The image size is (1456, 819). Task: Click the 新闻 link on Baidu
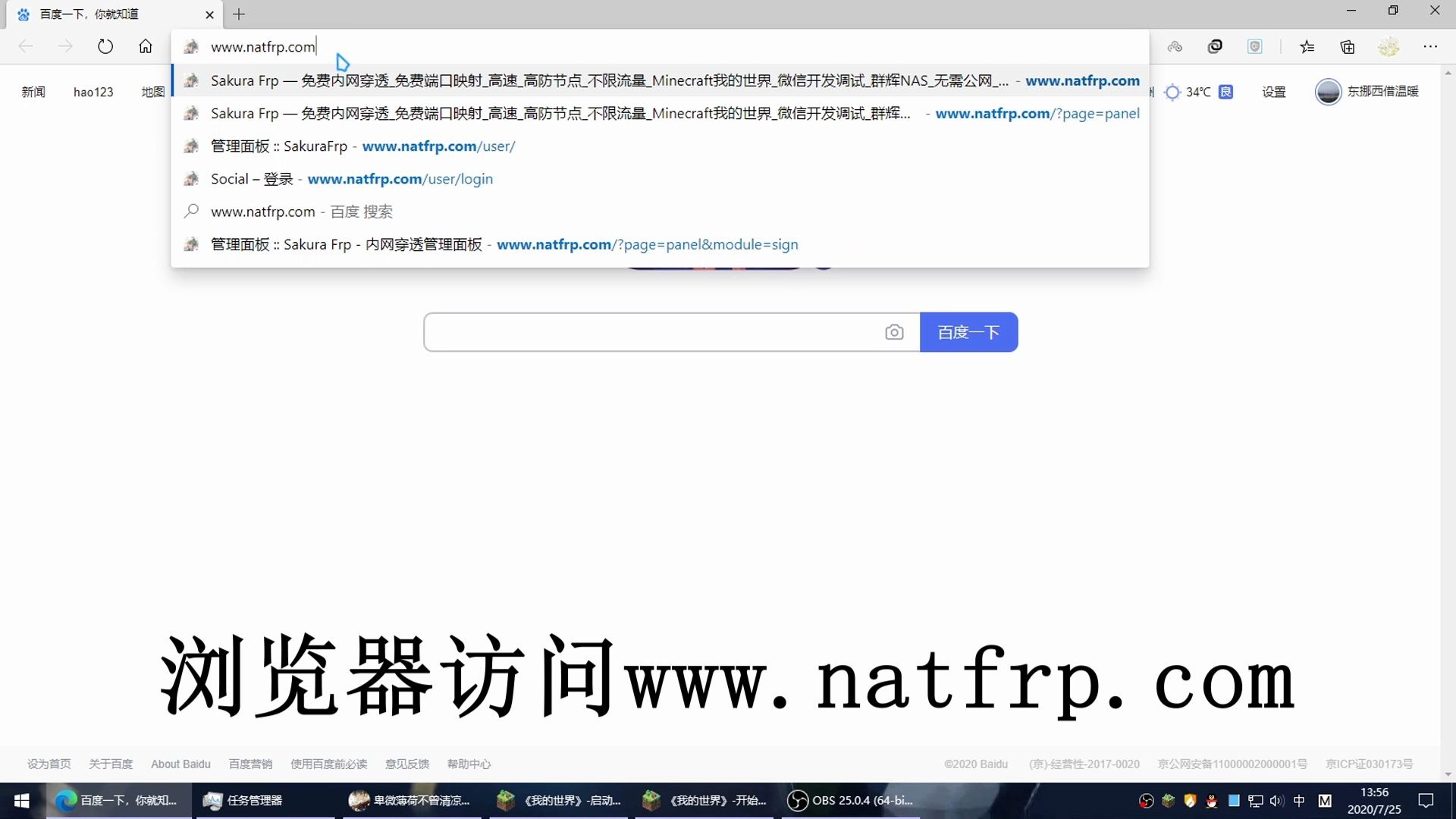33,92
